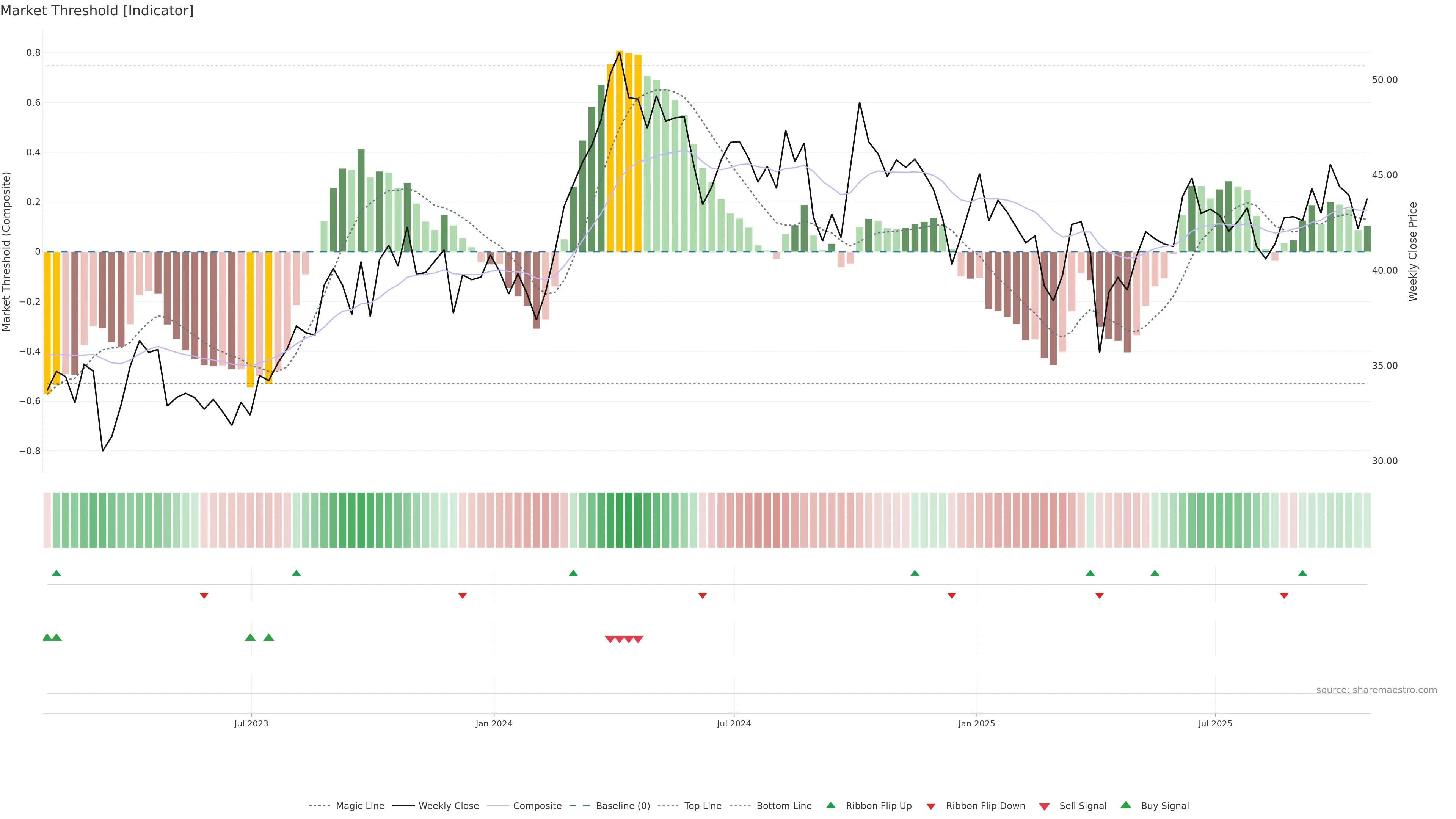Click the first red sell signal triangle

pyautogui.click(x=610, y=639)
